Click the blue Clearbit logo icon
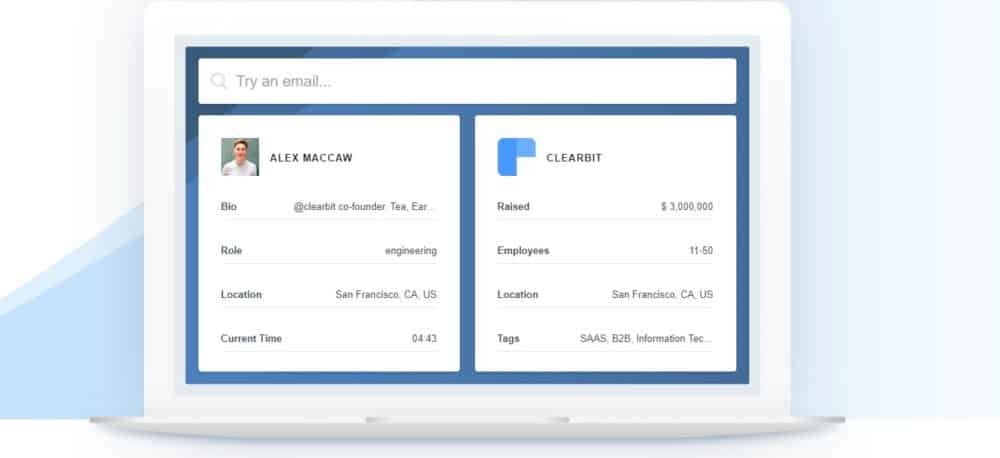This screenshot has width=1000, height=458. (x=516, y=157)
